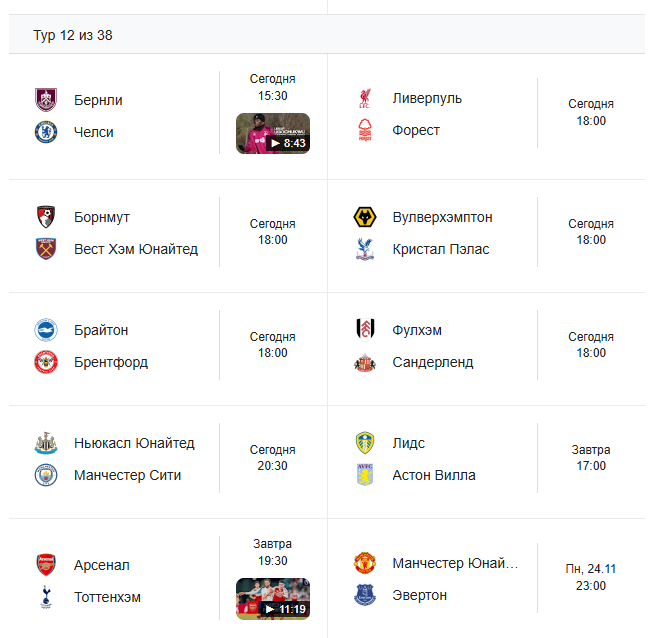Click the Brentford bee crest

click(46, 362)
